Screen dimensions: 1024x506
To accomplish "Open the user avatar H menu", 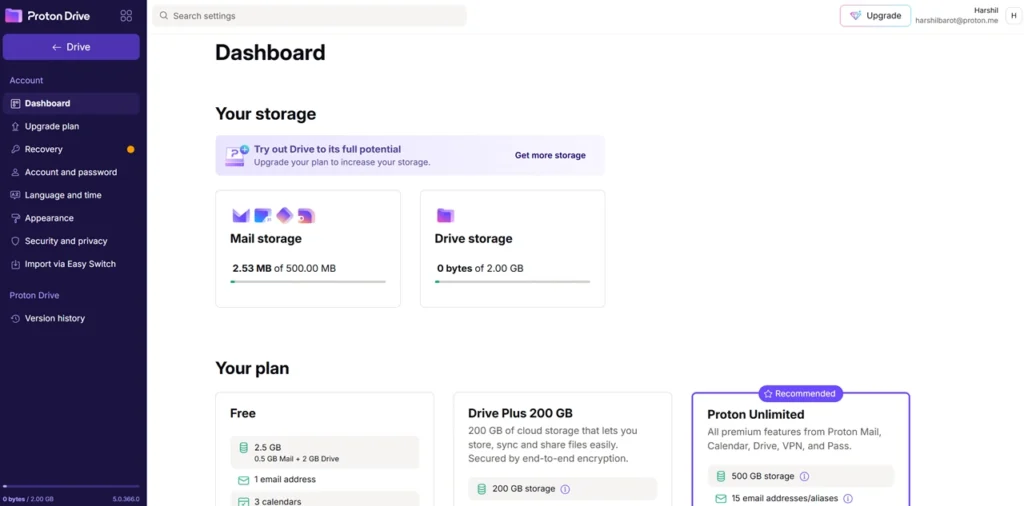I will (x=1014, y=16).
